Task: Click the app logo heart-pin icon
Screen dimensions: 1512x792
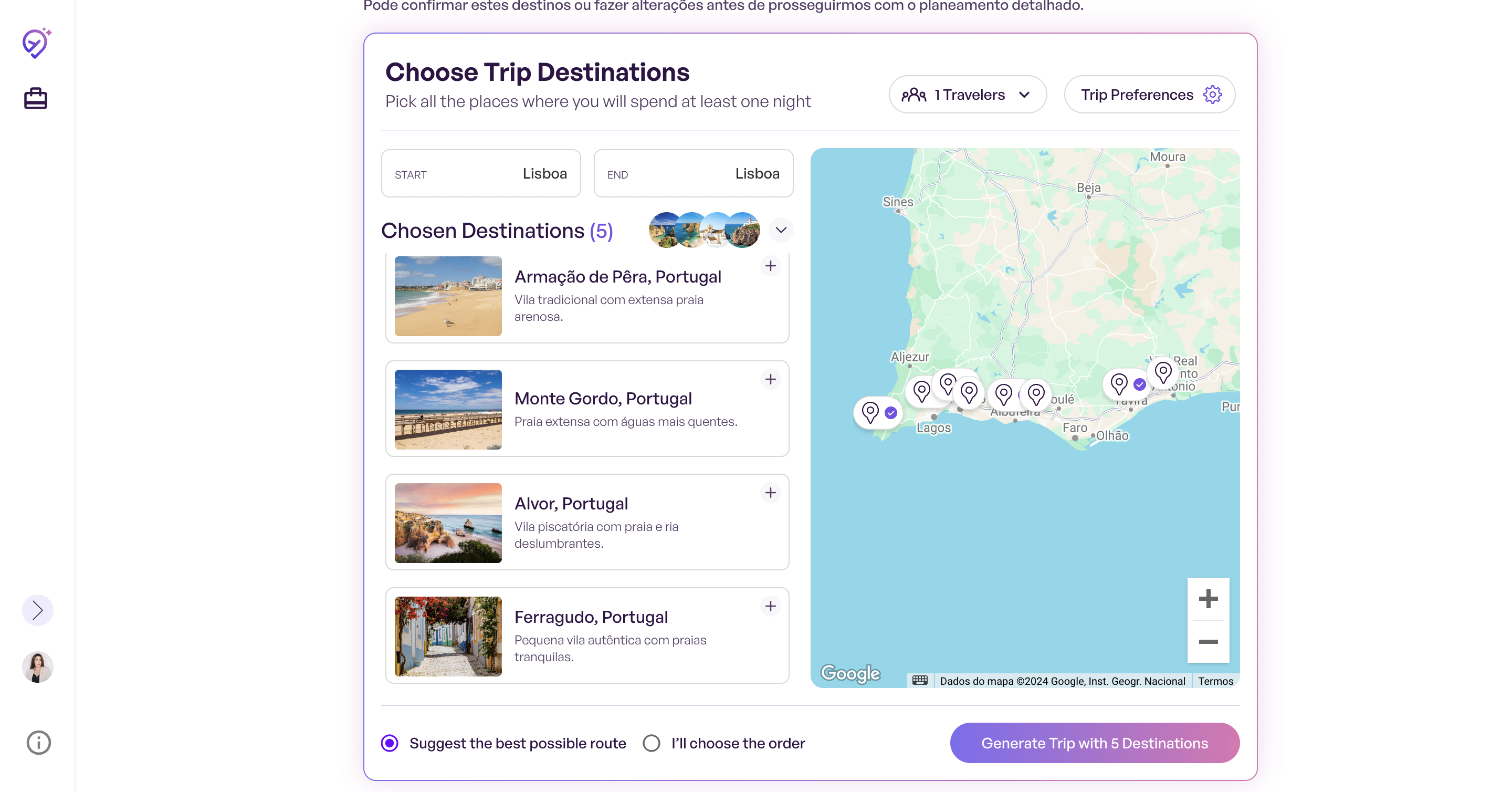Action: point(36,44)
